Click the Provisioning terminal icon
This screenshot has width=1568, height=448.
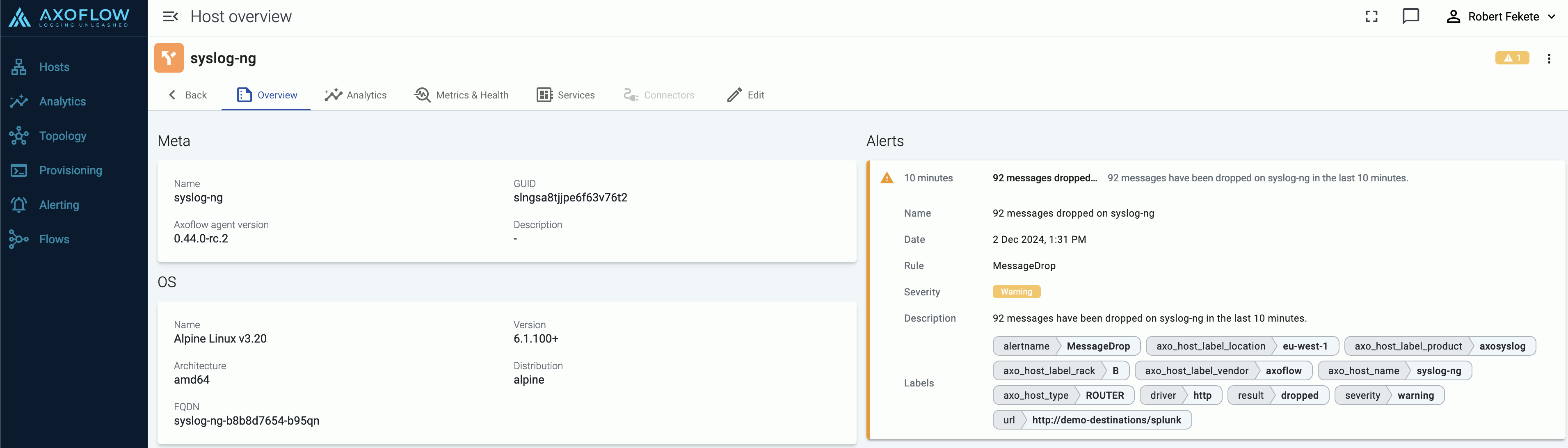[19, 170]
